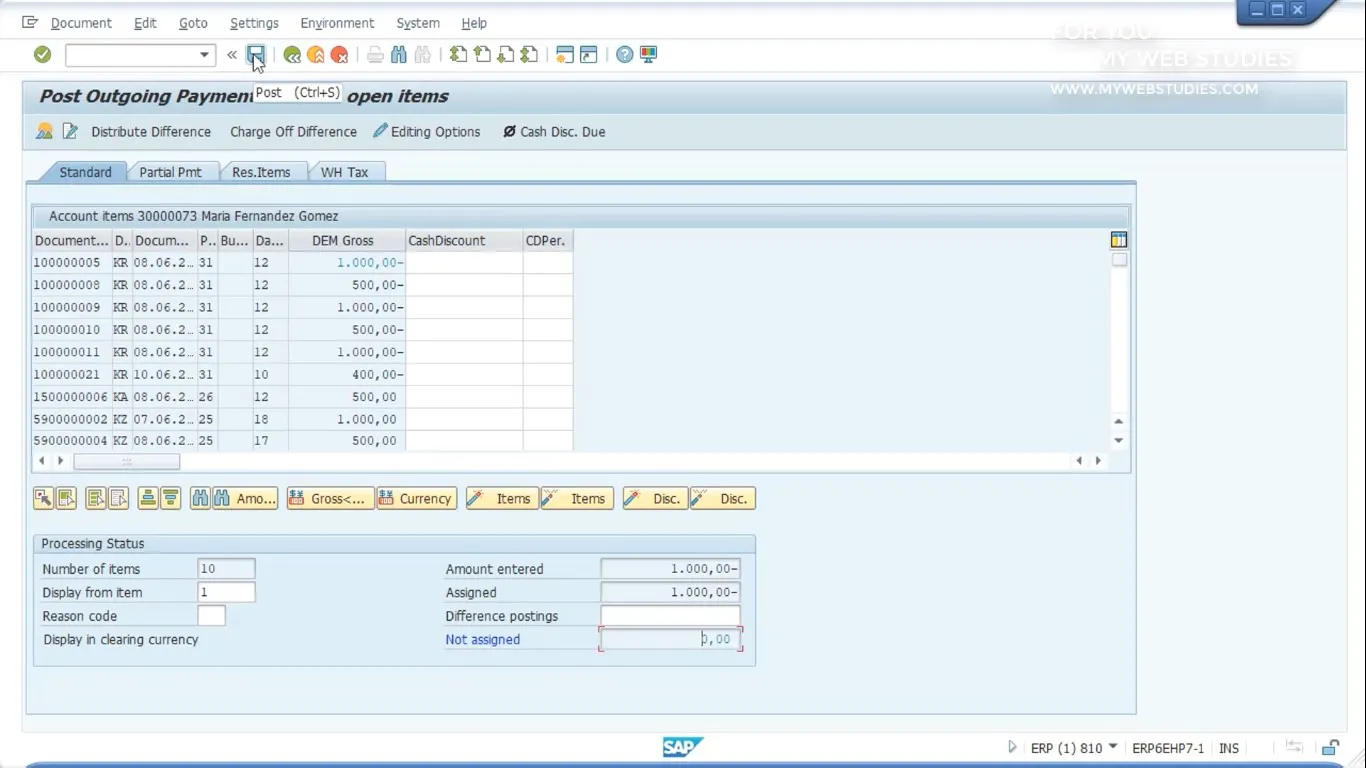
Task: Click the Next page icon
Action: [506, 55]
